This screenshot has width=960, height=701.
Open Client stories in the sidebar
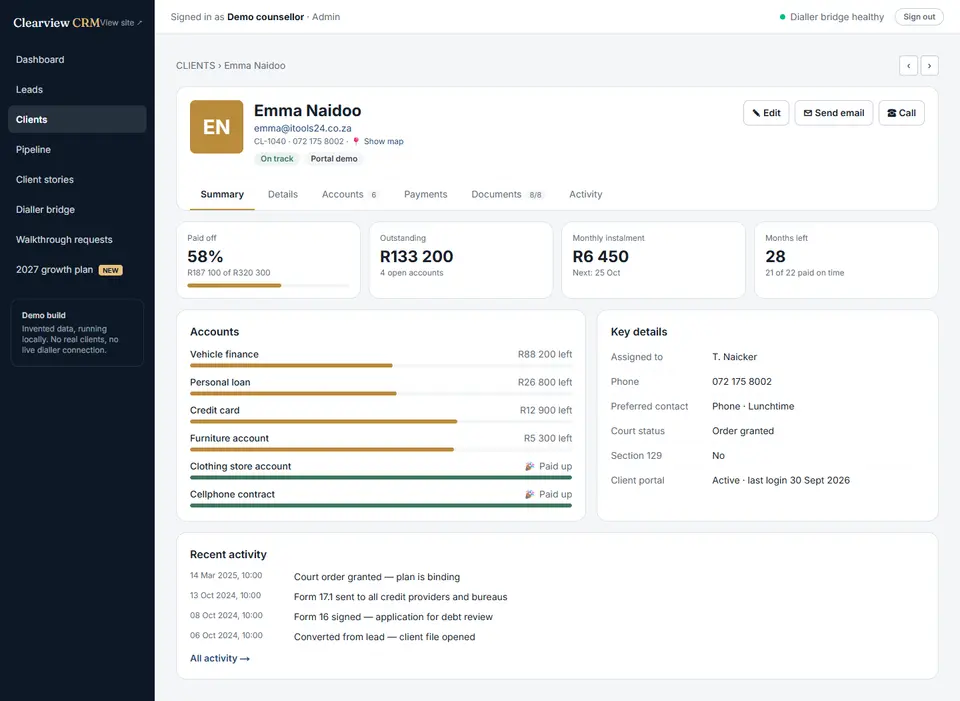(x=77, y=179)
